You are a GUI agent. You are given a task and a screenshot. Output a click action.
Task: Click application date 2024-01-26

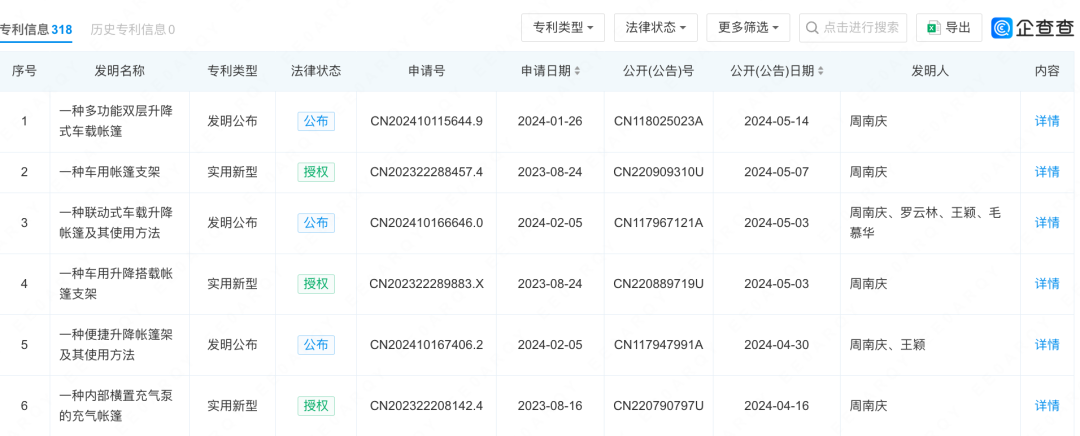(x=550, y=121)
